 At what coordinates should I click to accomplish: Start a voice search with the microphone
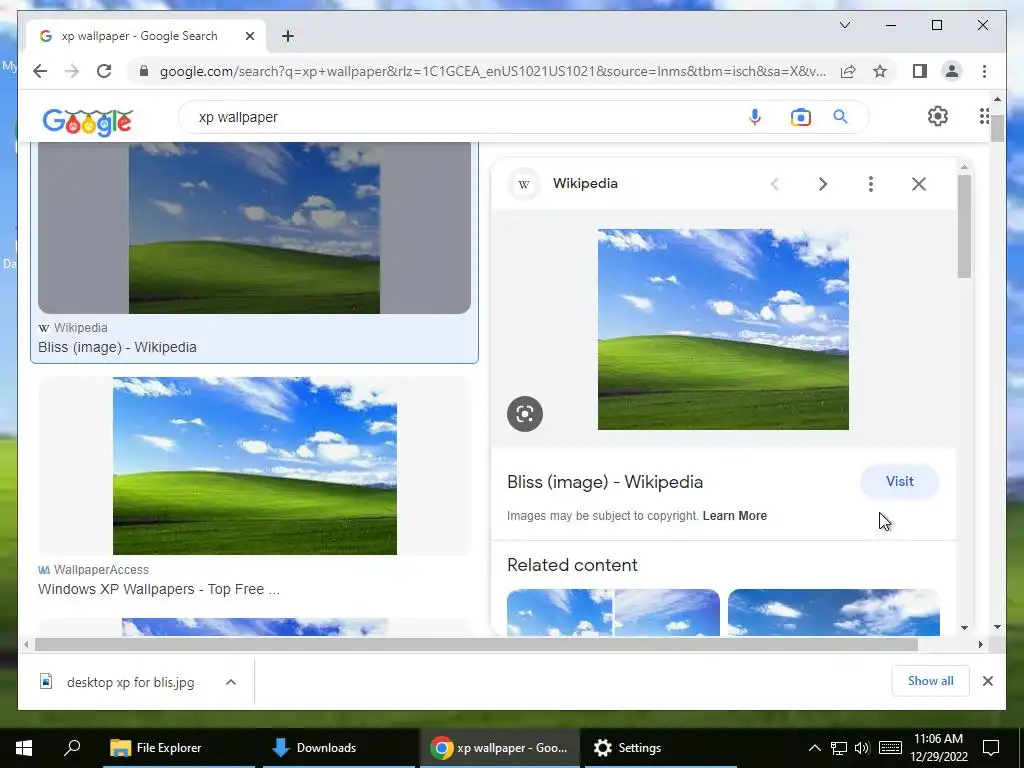(754, 117)
